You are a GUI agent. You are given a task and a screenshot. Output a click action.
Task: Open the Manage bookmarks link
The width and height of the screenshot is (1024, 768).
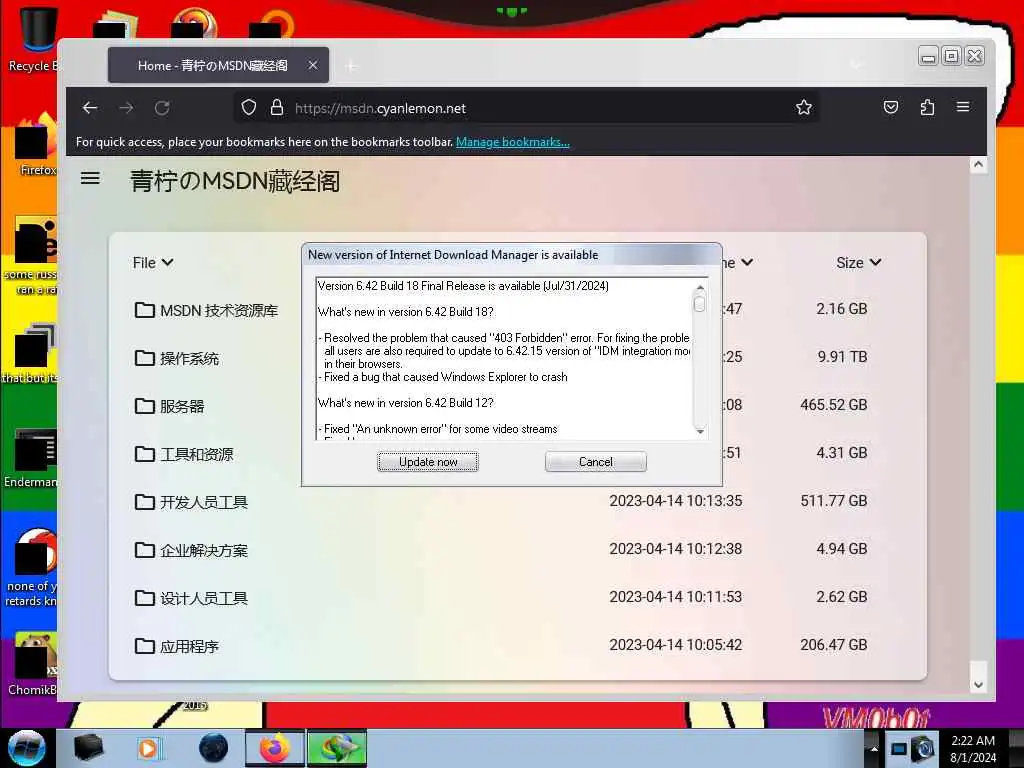pyautogui.click(x=513, y=142)
